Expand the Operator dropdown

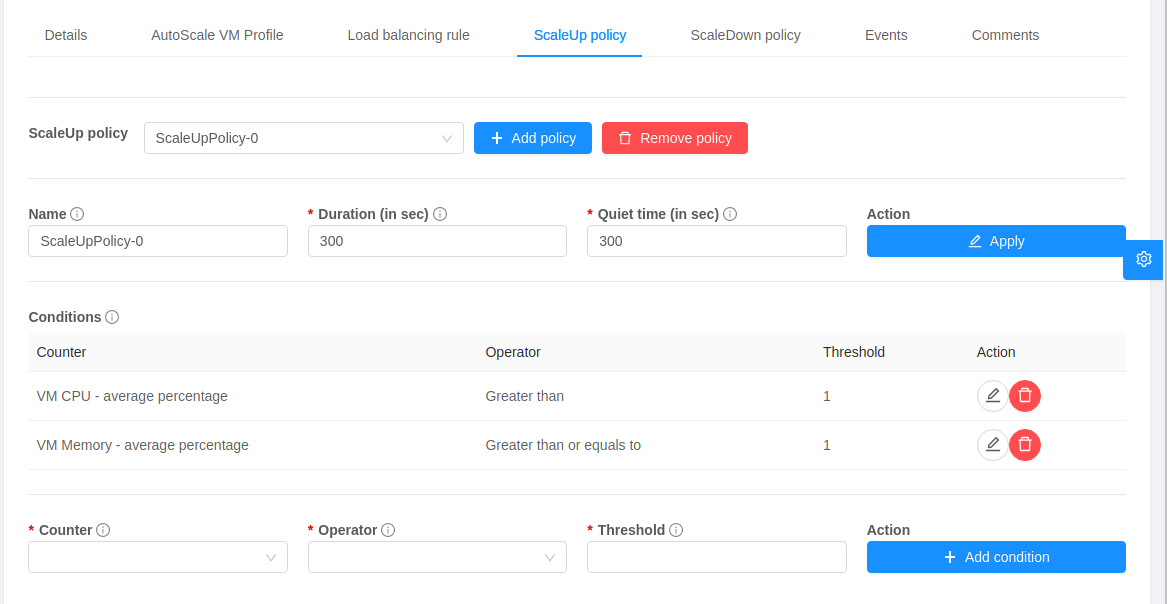point(437,557)
